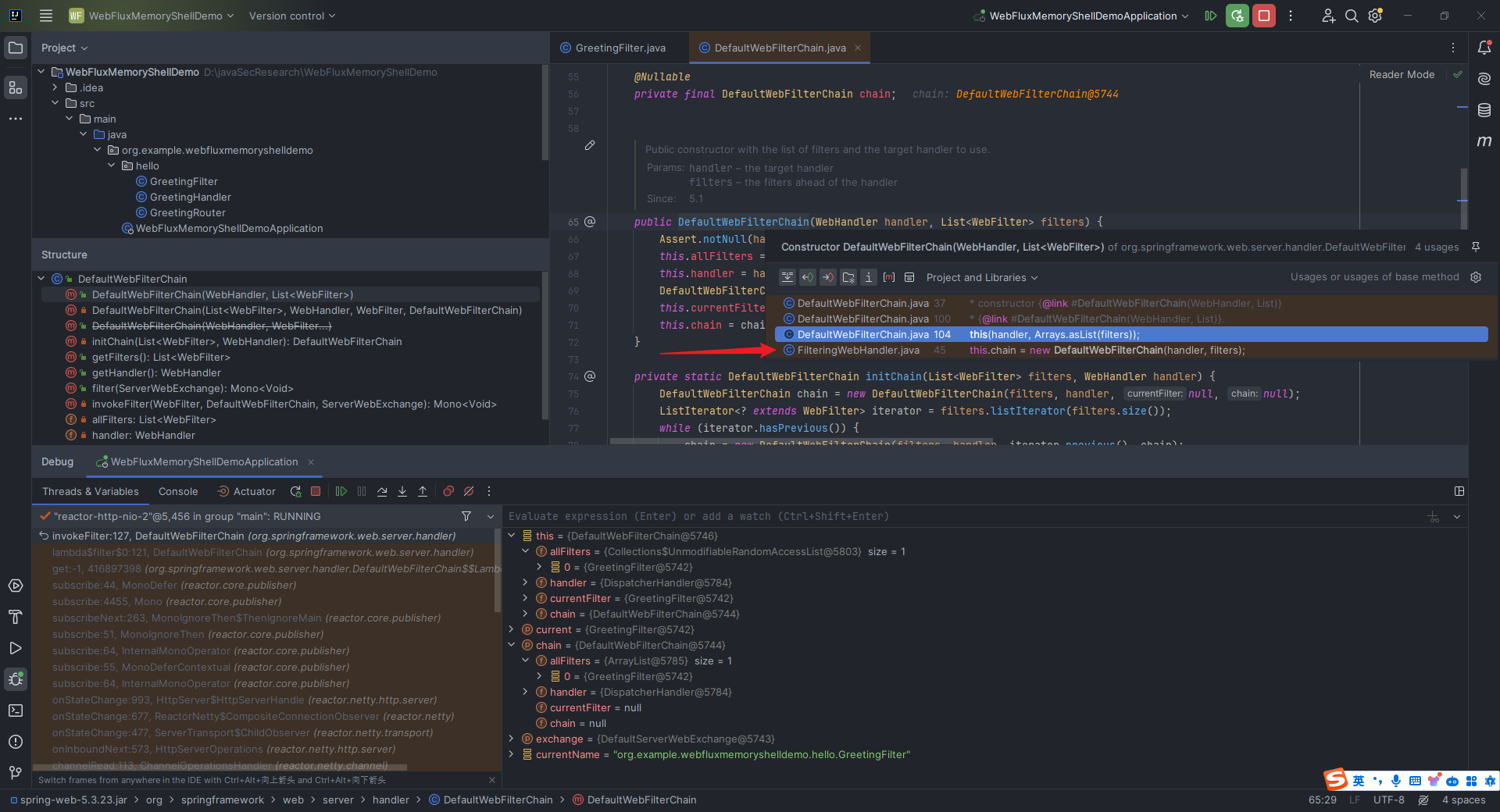Click UTF-8 encoding in status bar

coord(1389,800)
